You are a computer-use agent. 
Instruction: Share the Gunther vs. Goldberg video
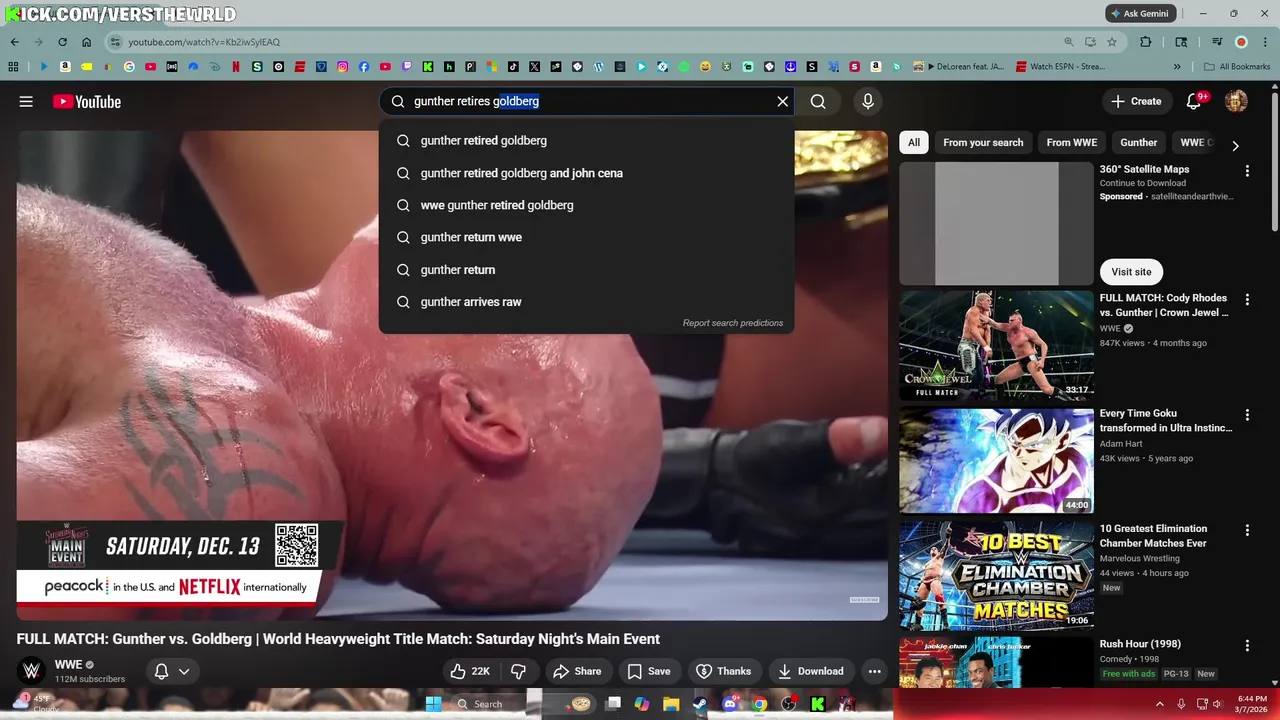tap(577, 671)
